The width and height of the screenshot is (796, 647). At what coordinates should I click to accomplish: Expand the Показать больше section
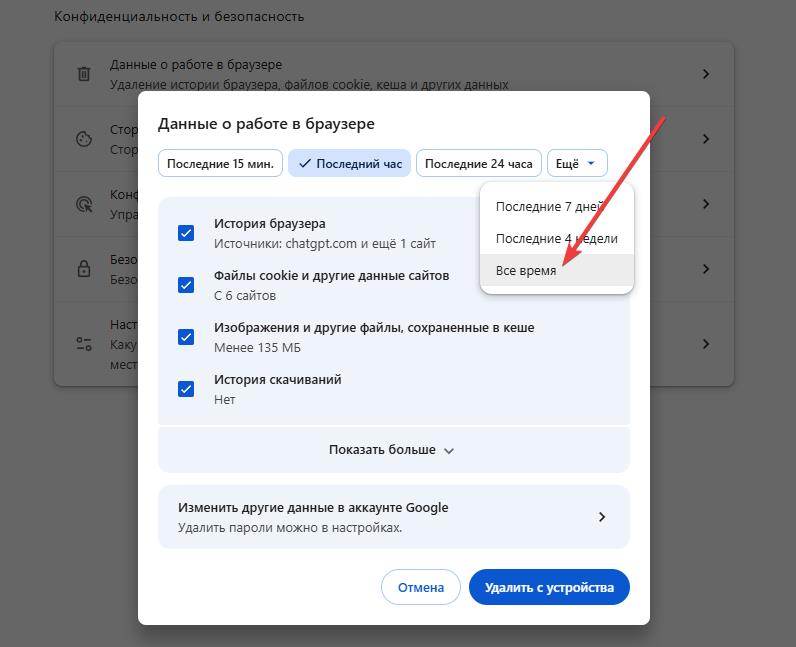(392, 450)
